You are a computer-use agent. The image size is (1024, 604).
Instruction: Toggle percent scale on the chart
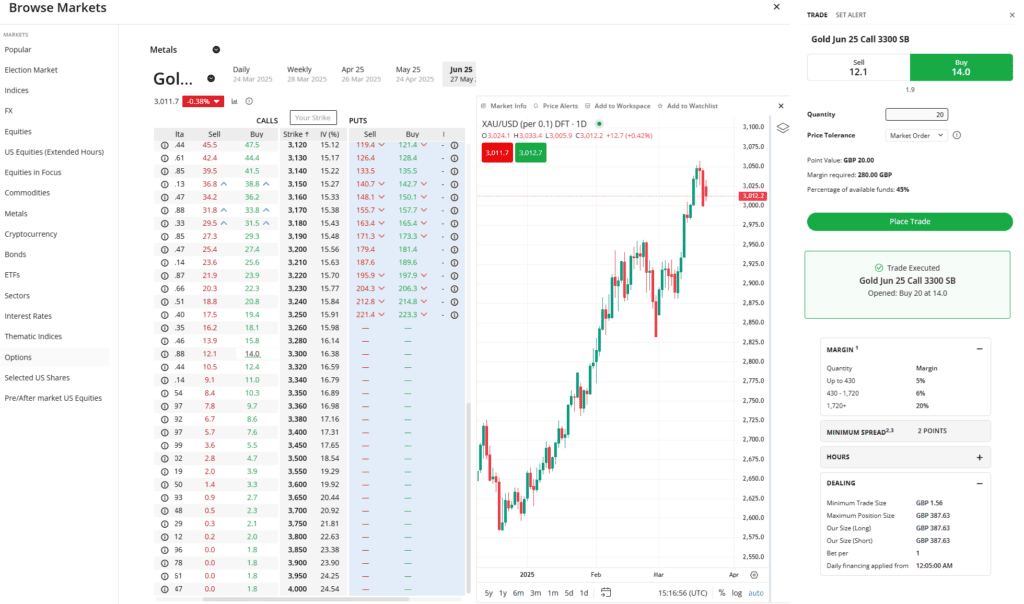721,592
